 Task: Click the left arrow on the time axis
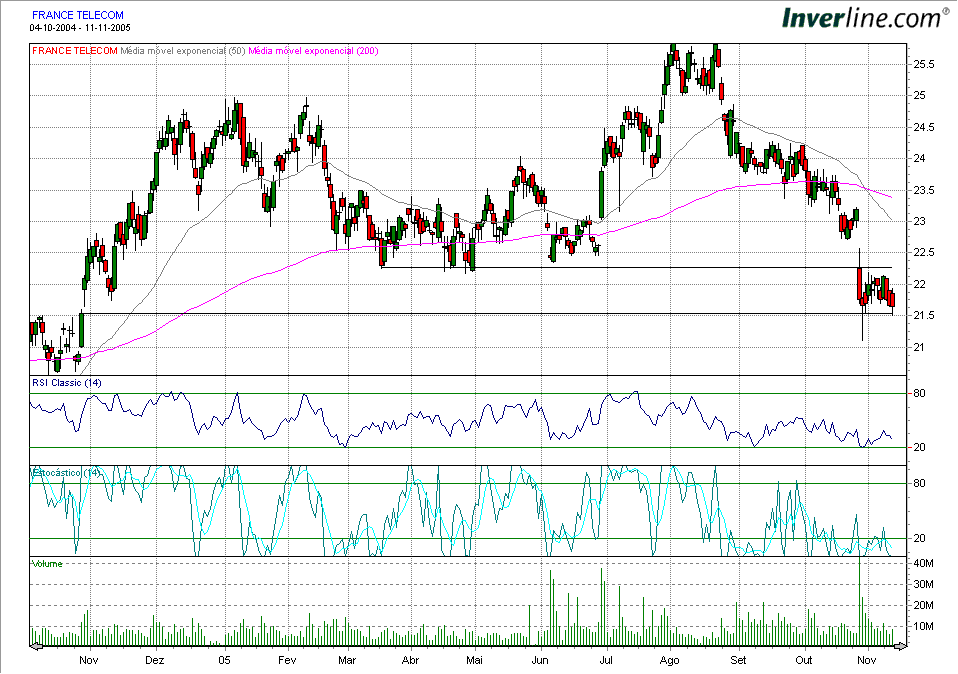click(x=35, y=647)
